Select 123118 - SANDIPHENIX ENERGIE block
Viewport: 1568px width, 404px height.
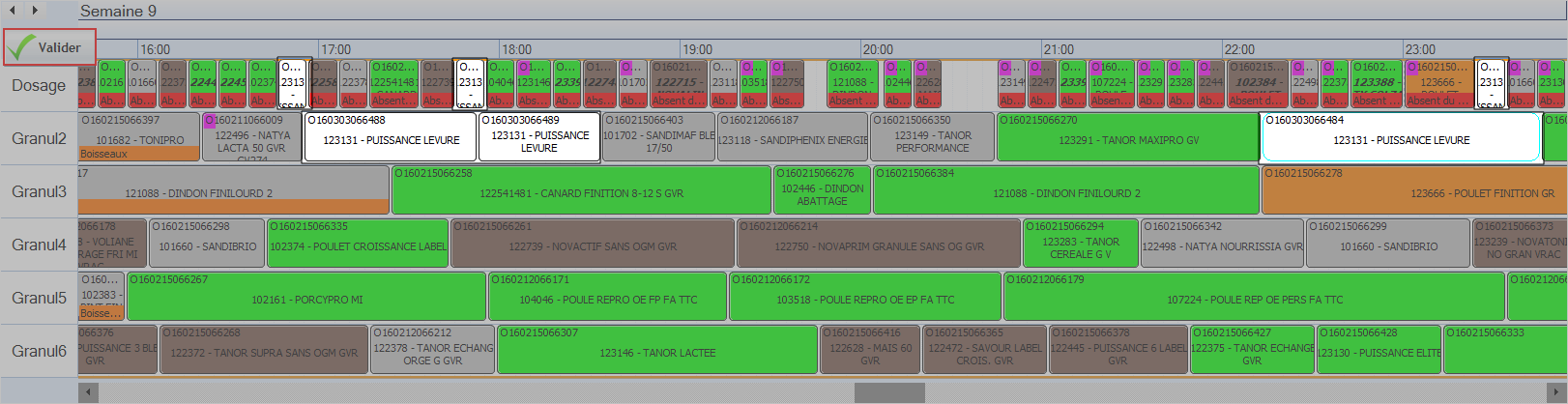point(793,137)
